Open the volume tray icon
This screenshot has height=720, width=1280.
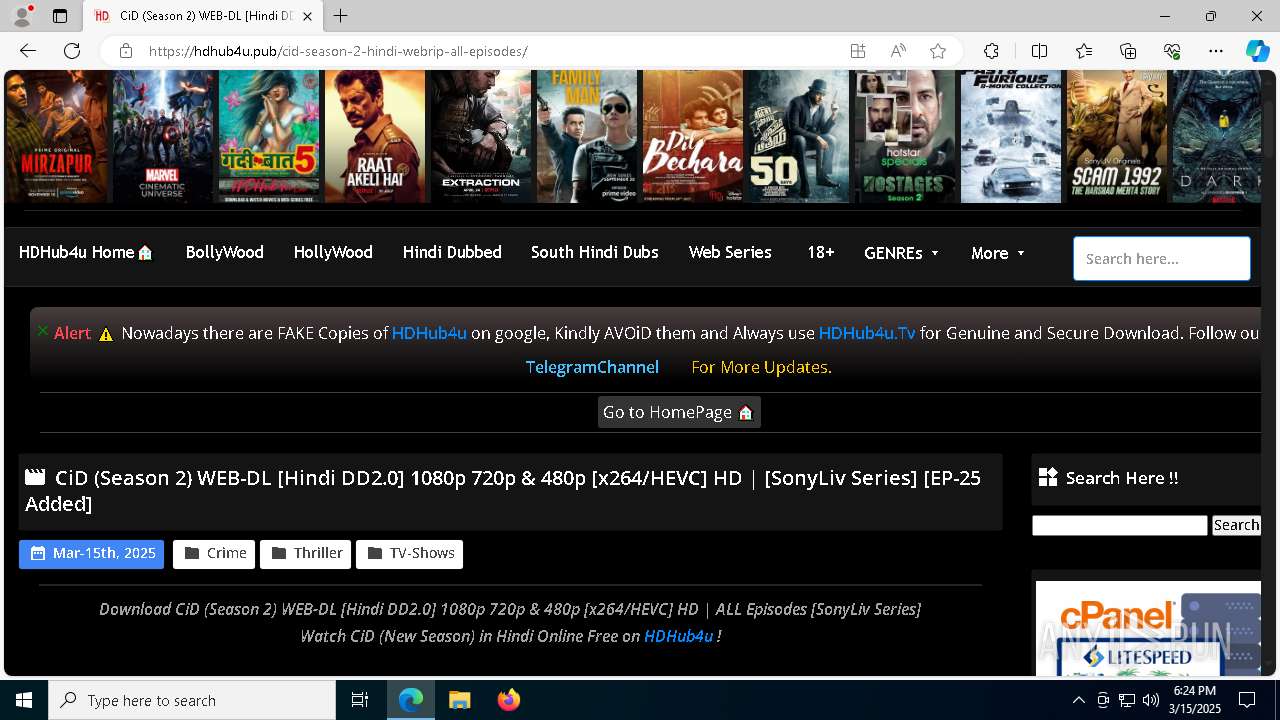tap(1150, 700)
